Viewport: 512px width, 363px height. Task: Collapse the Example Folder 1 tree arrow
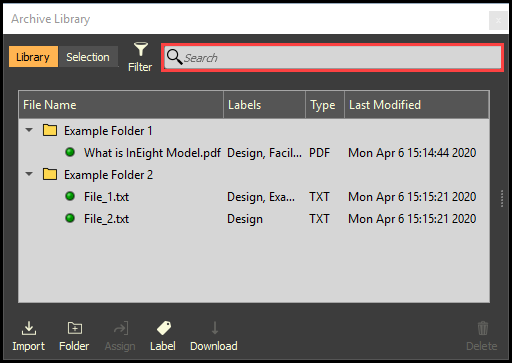pyautogui.click(x=29, y=130)
